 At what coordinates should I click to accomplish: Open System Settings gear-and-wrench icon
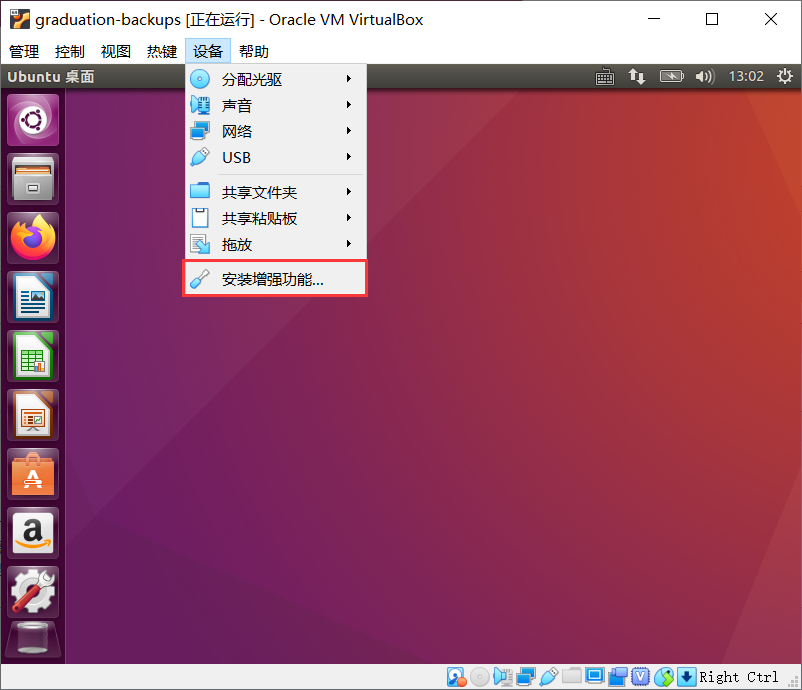(33, 592)
